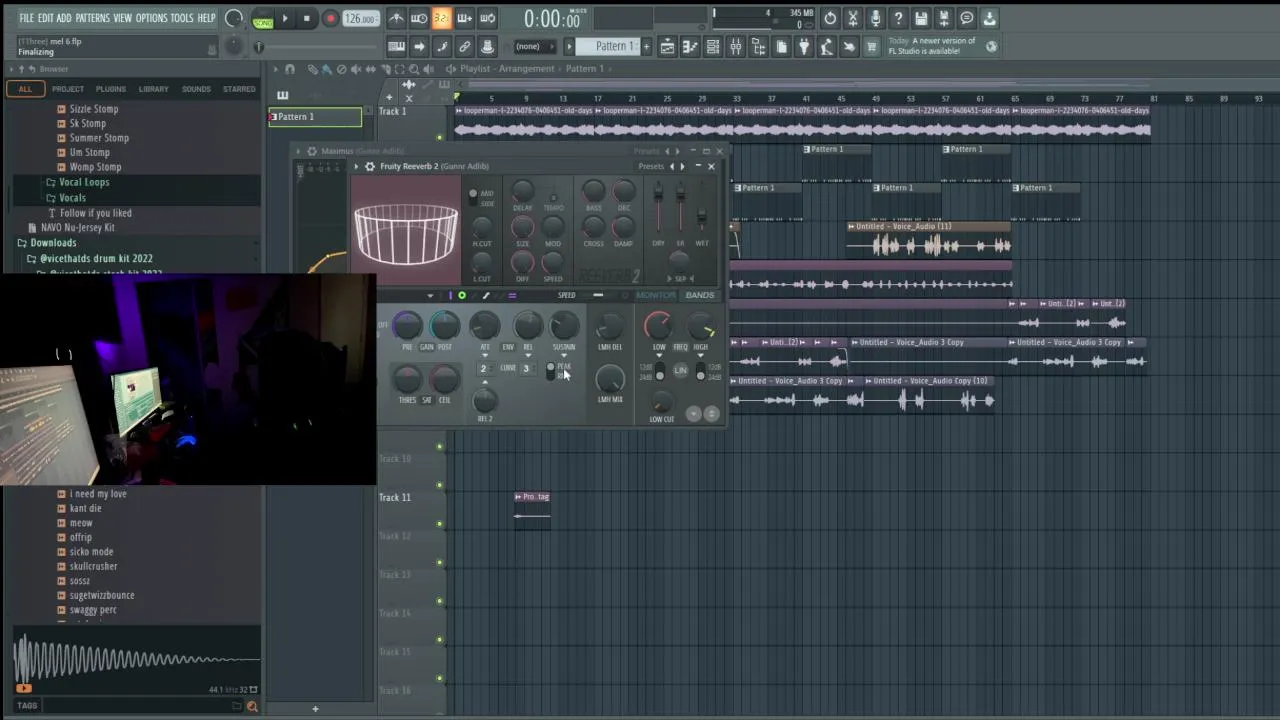1280x720 pixels.
Task: Open Fruity Reeverb 2 plugin options gear
Action: pyautogui.click(x=370, y=166)
